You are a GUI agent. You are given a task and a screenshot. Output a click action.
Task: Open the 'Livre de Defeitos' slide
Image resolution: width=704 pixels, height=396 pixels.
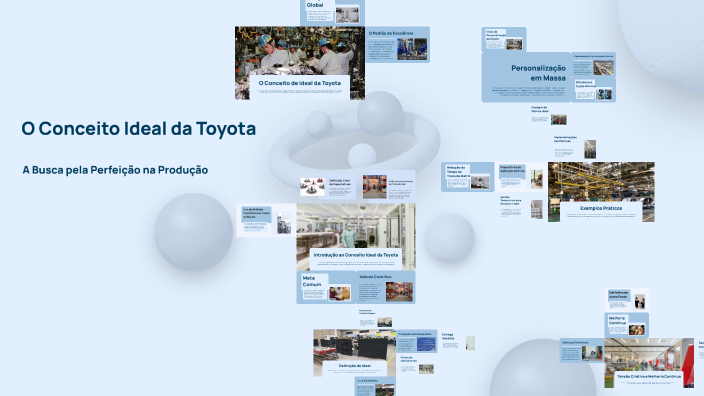(375, 387)
